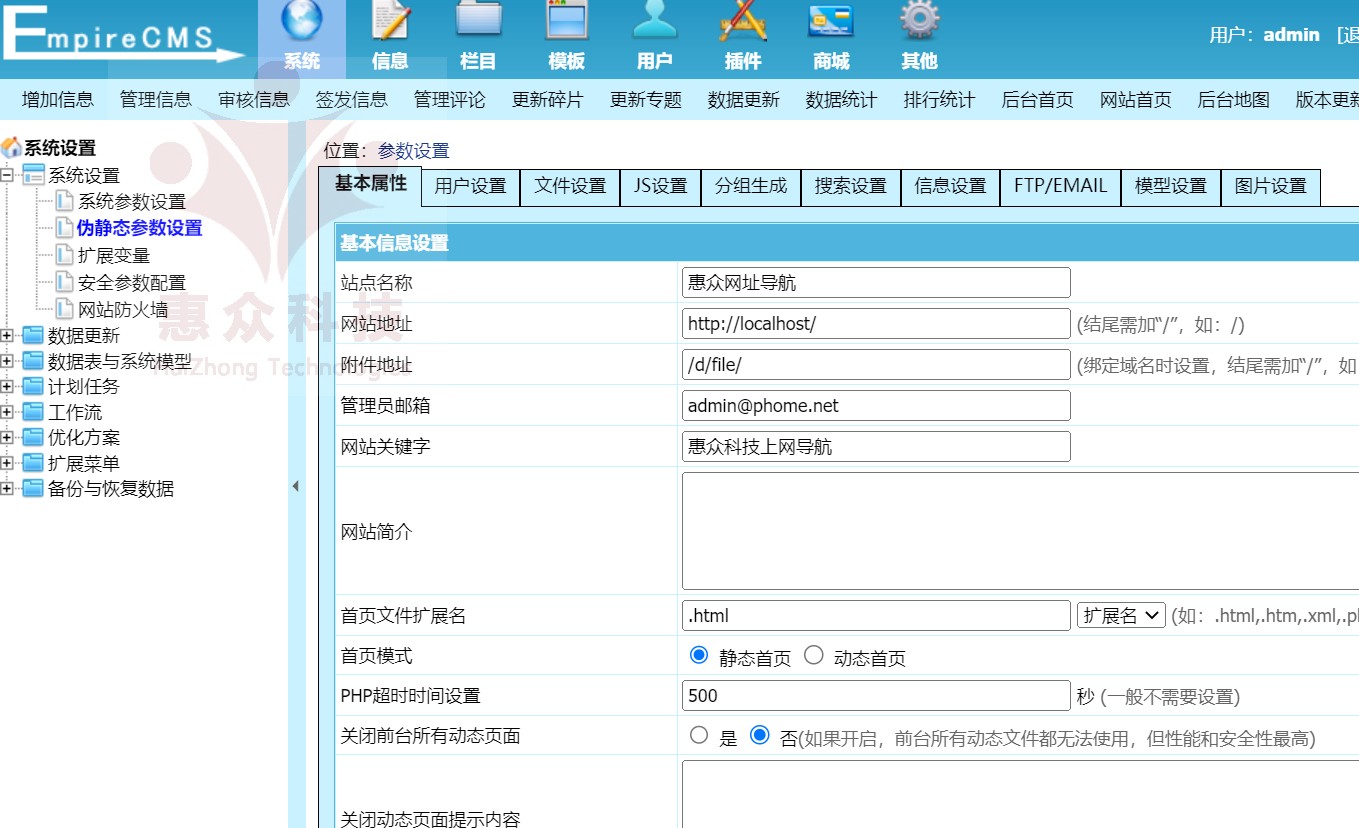This screenshot has width=1359, height=828.
Task: Open 更新碎片 in the shortcut bar
Action: click(548, 100)
